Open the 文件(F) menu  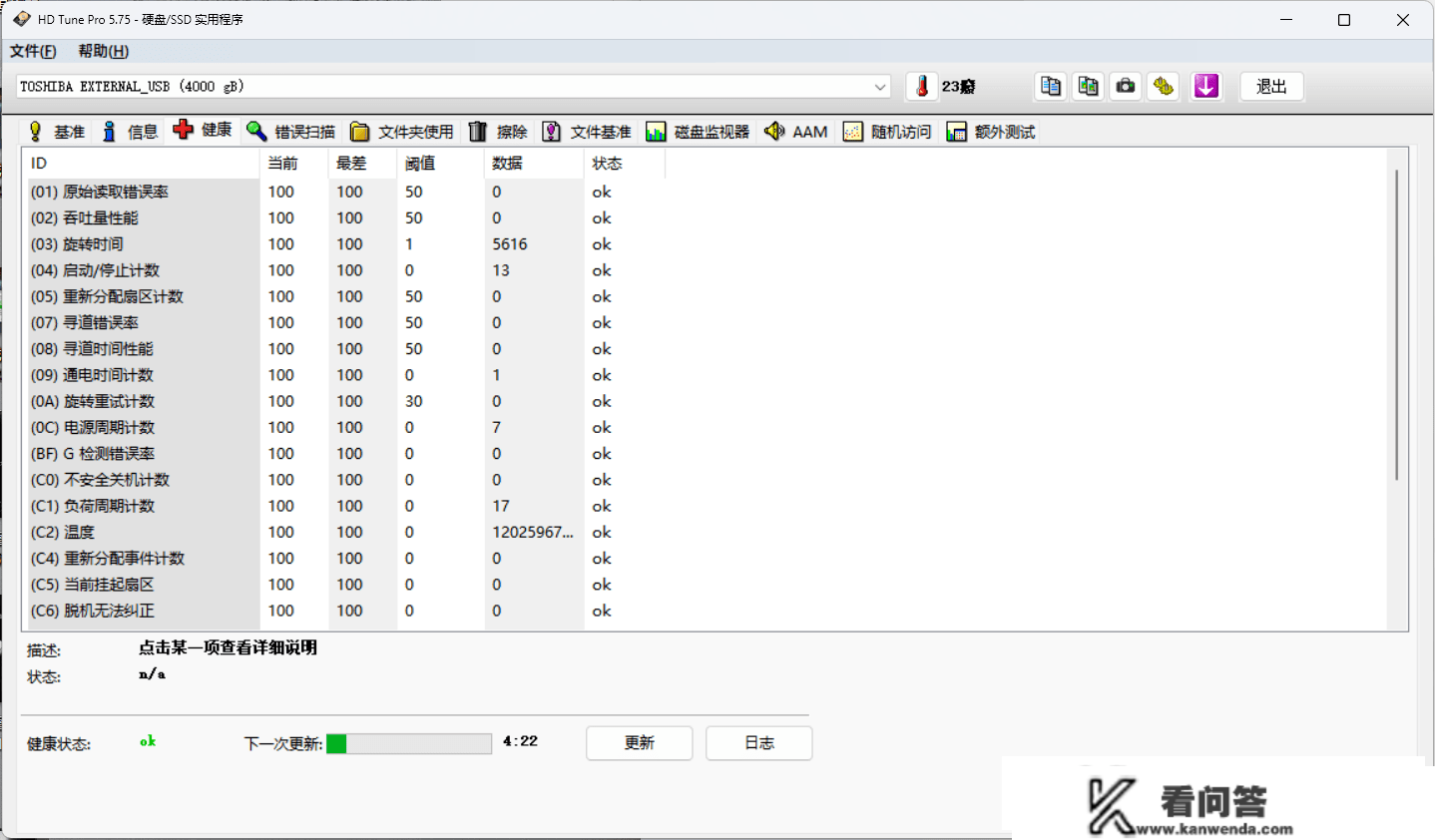pyautogui.click(x=33, y=51)
